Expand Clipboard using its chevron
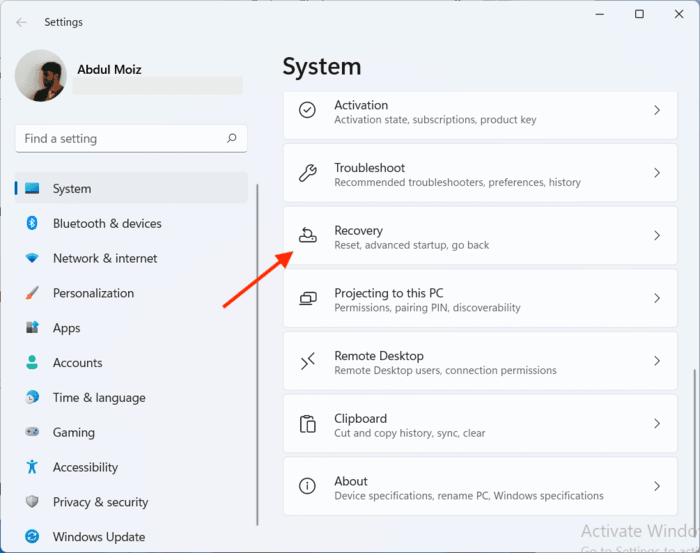Screen dimensions: 700x553 click(x=657, y=424)
